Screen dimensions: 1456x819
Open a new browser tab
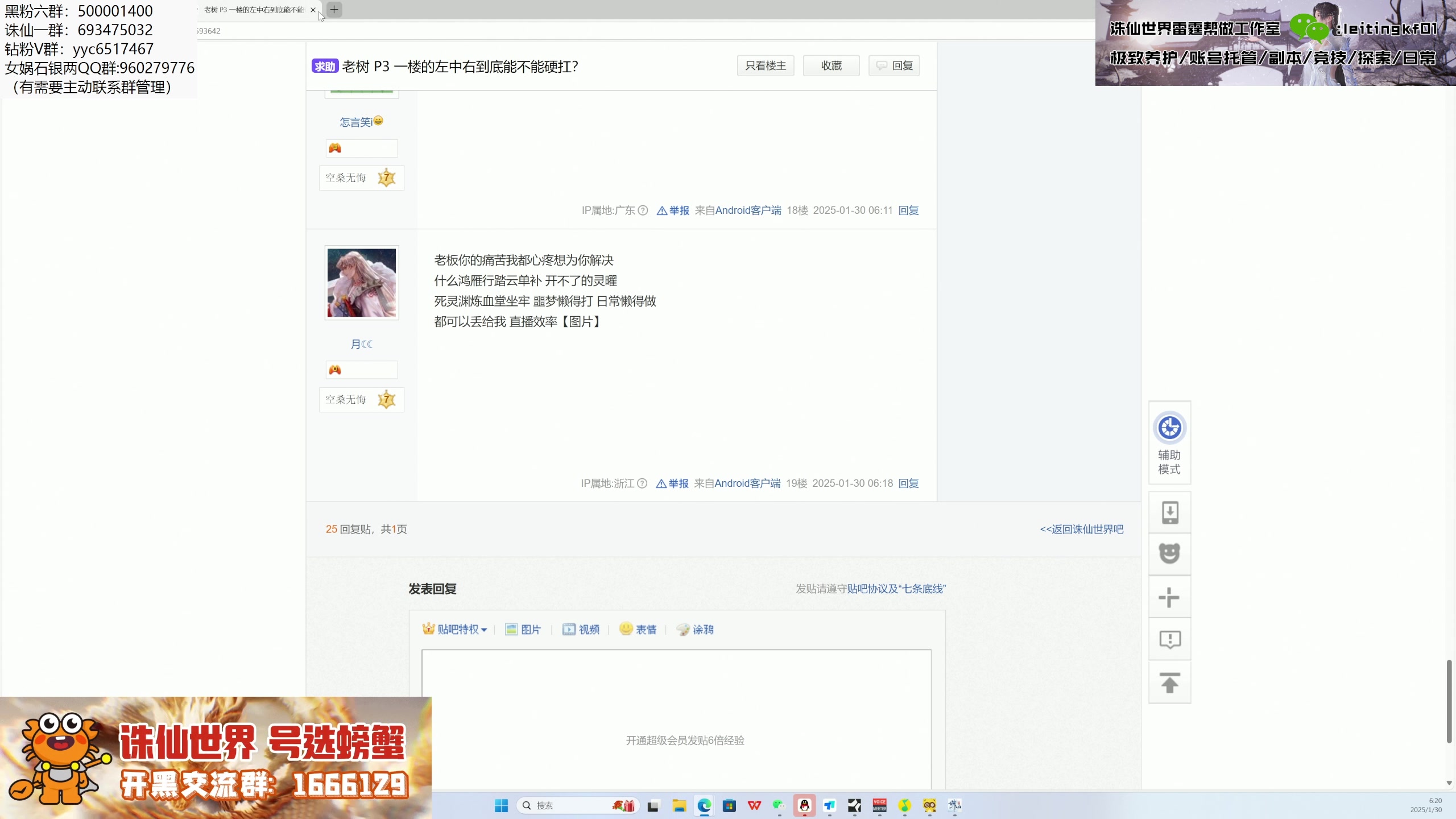[x=334, y=10]
